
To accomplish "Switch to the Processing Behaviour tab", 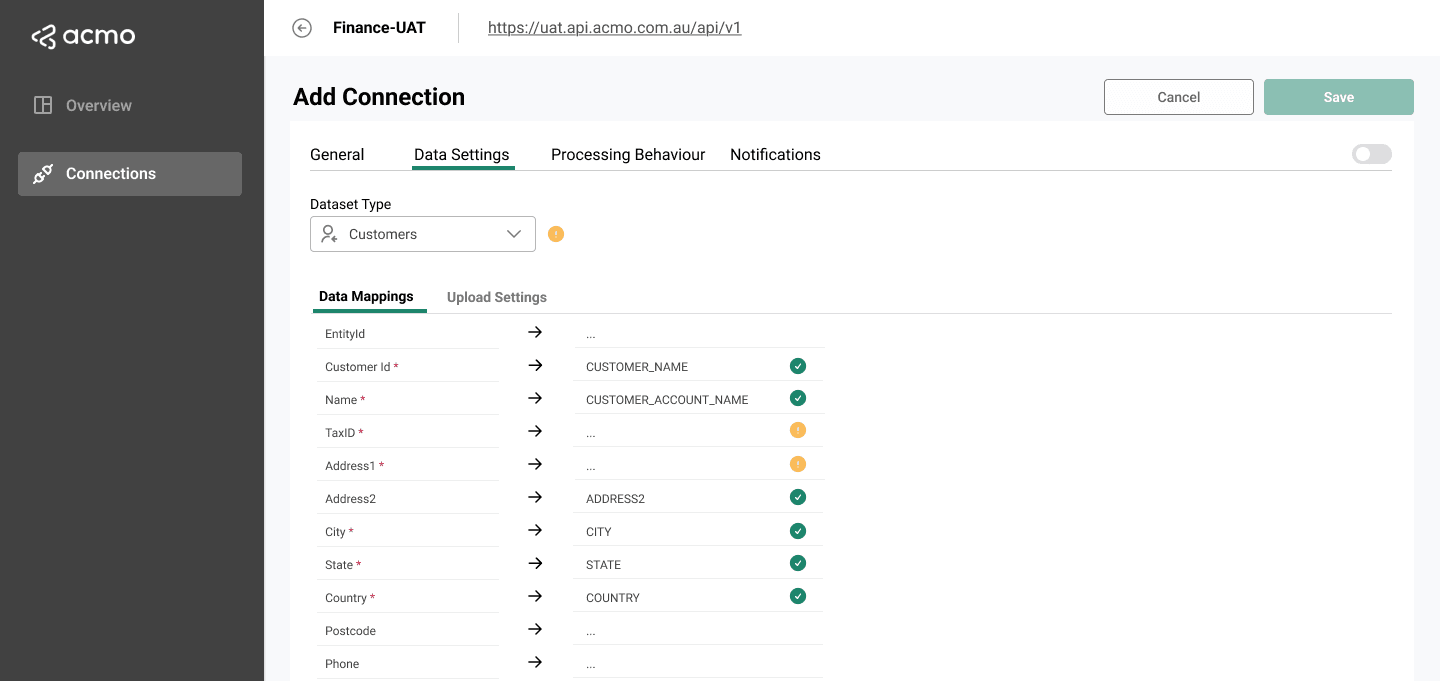I will click(627, 154).
